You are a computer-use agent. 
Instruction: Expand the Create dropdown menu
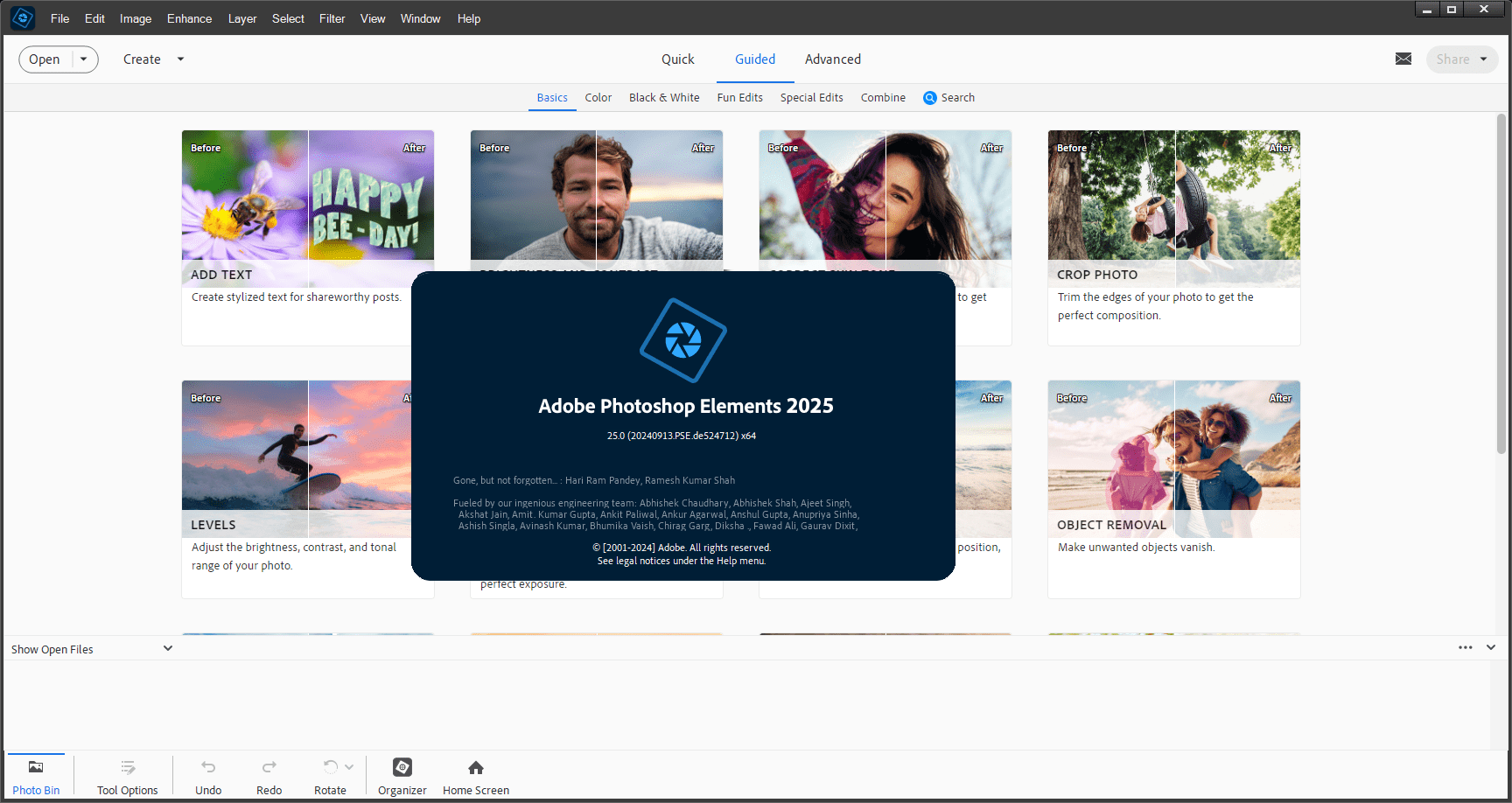[180, 59]
